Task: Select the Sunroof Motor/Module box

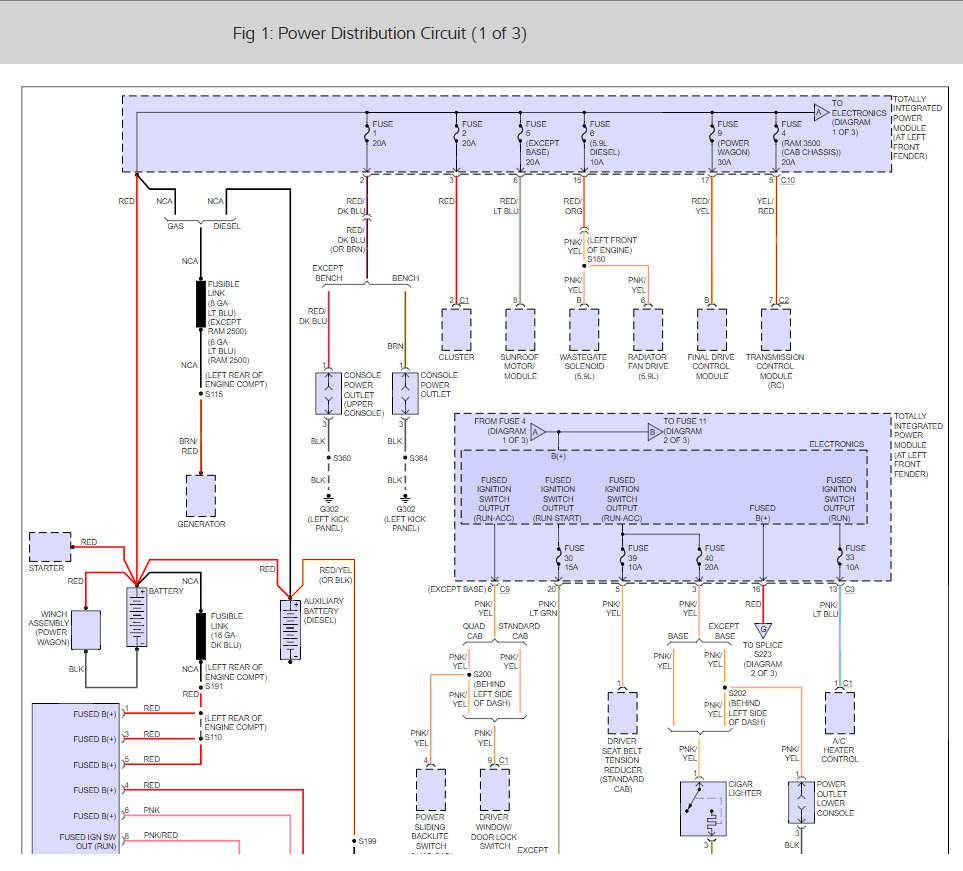Action: (x=520, y=330)
